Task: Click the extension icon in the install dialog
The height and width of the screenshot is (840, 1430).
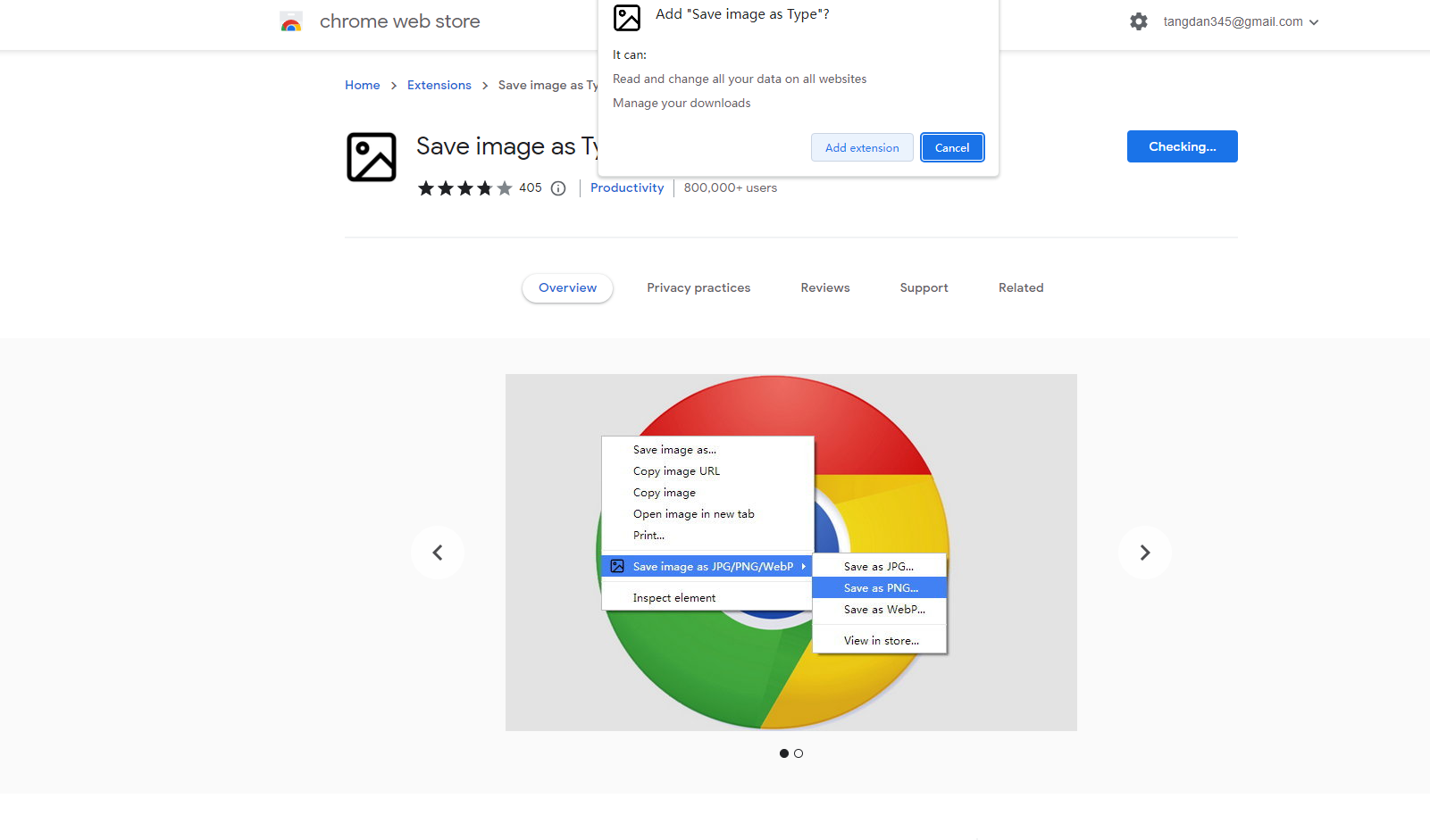Action: 627,18
